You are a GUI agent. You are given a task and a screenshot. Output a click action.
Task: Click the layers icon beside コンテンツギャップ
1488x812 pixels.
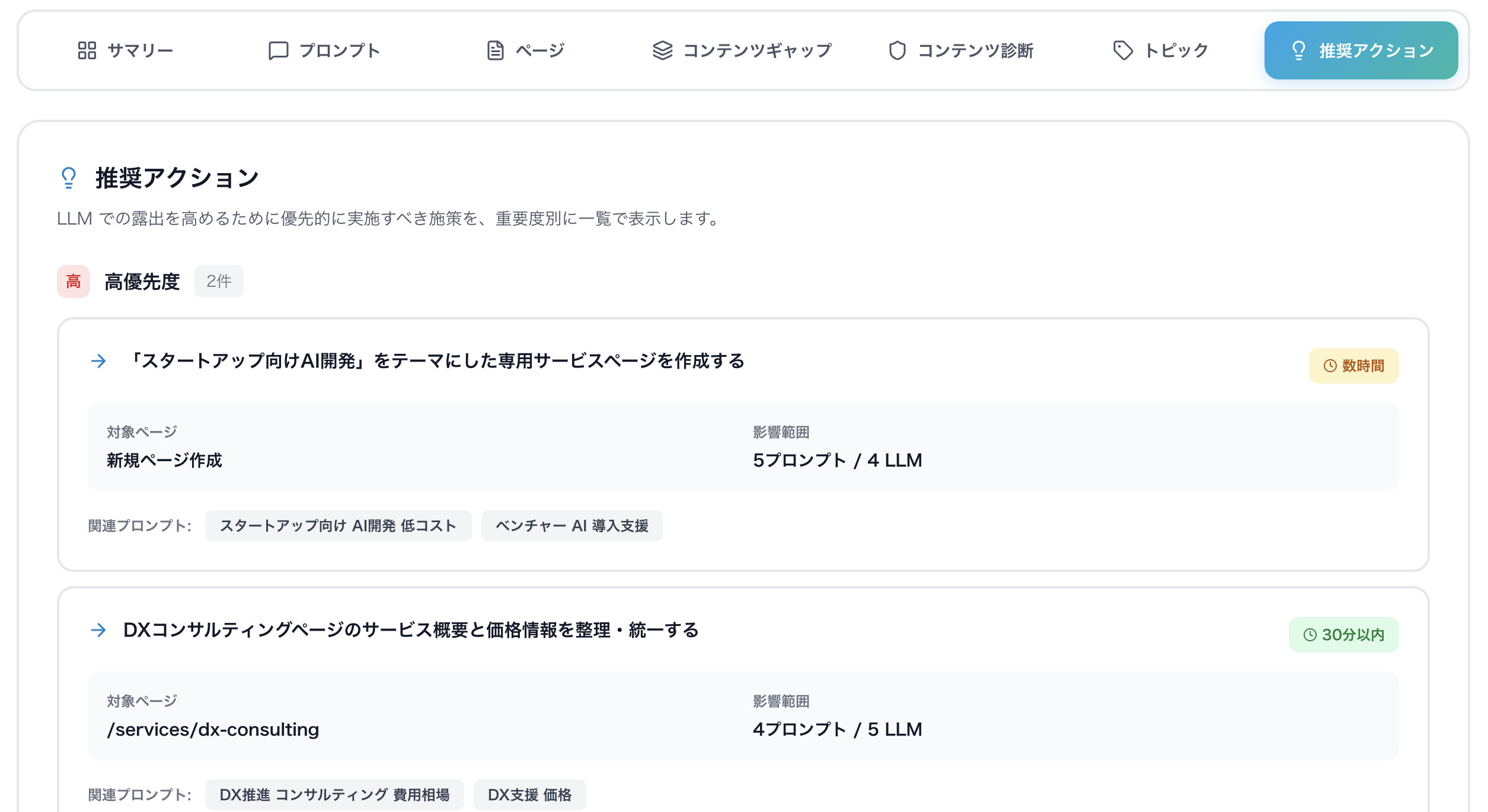click(662, 50)
